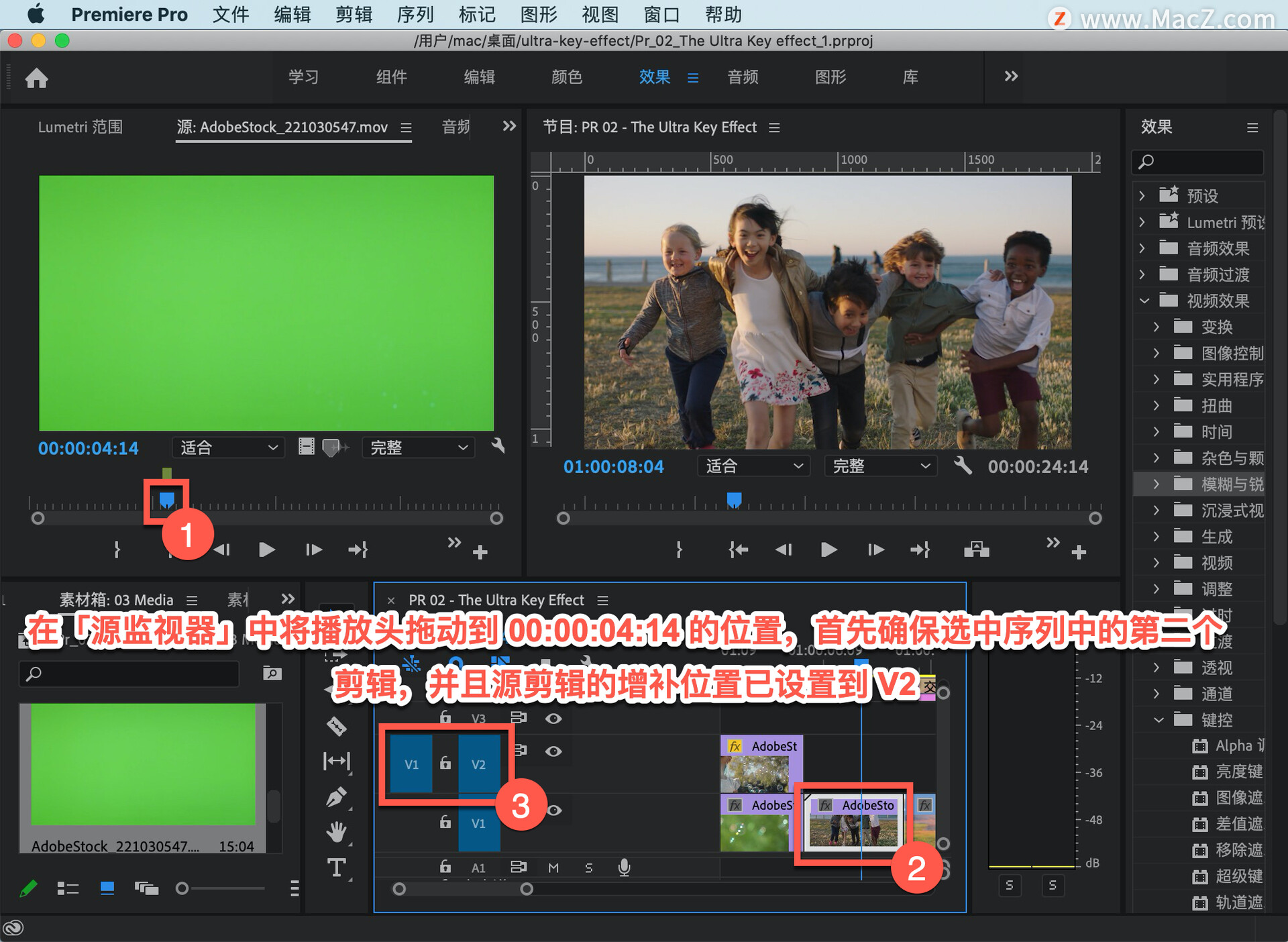Open source monitor settings wrench
Image resolution: width=1288 pixels, height=942 pixels.
click(x=498, y=446)
